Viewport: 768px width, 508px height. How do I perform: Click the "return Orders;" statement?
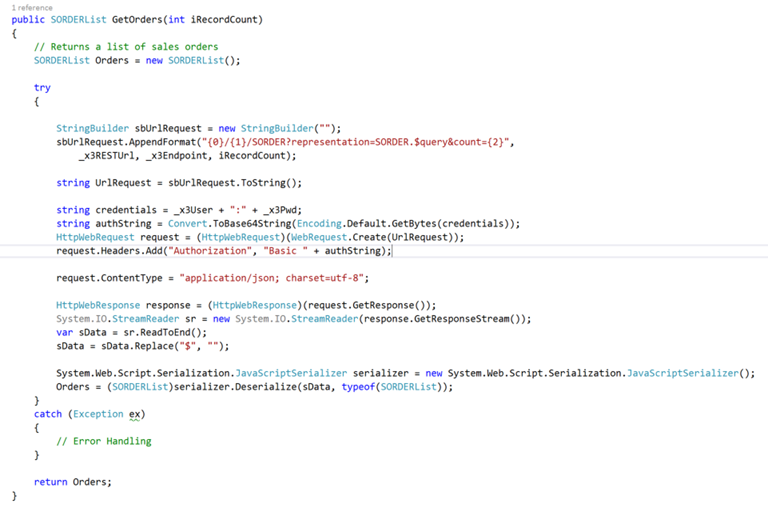[73, 482]
